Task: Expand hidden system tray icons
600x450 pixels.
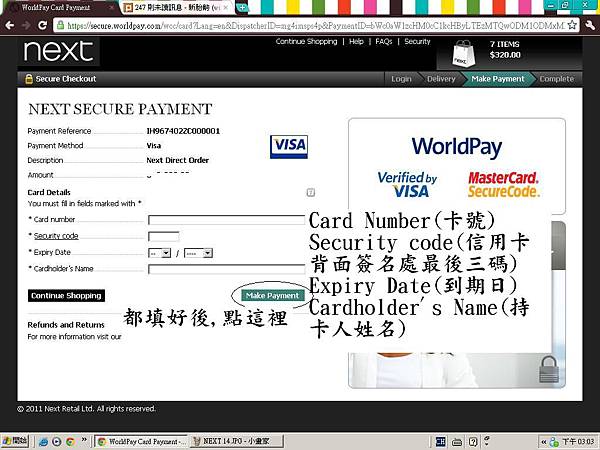Action: point(544,442)
